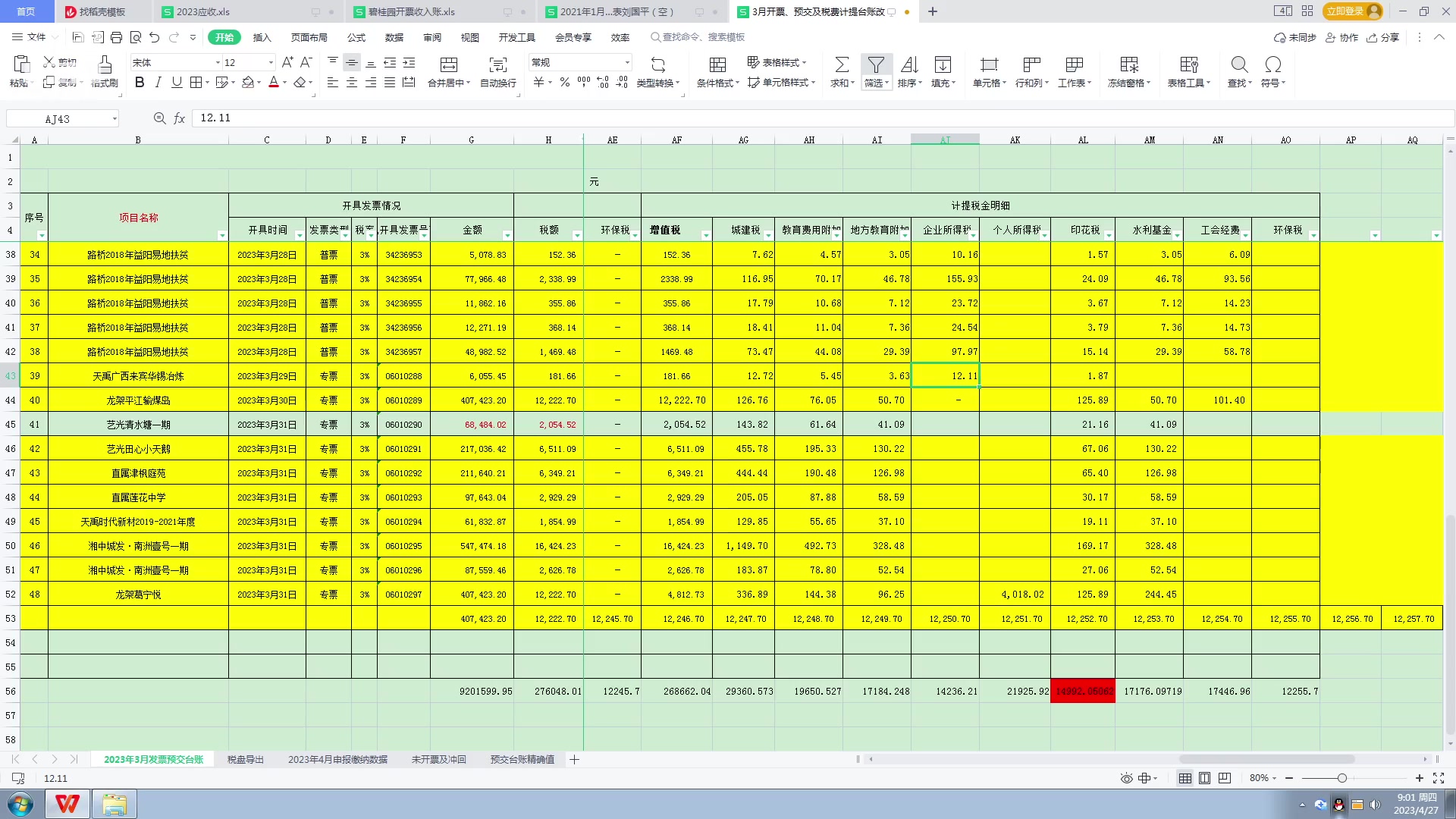Select the Format Painter (格式刷) tool

click(x=105, y=72)
